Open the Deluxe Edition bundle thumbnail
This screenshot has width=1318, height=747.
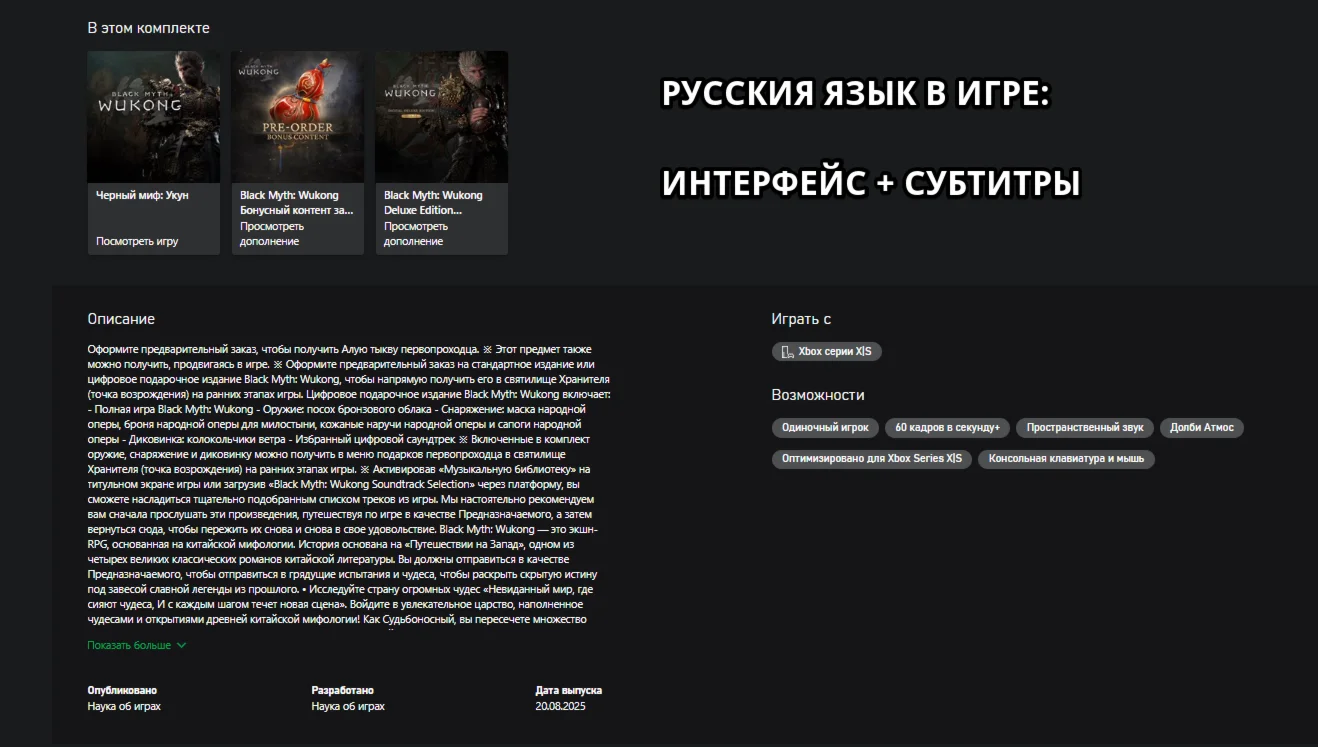tap(441, 117)
